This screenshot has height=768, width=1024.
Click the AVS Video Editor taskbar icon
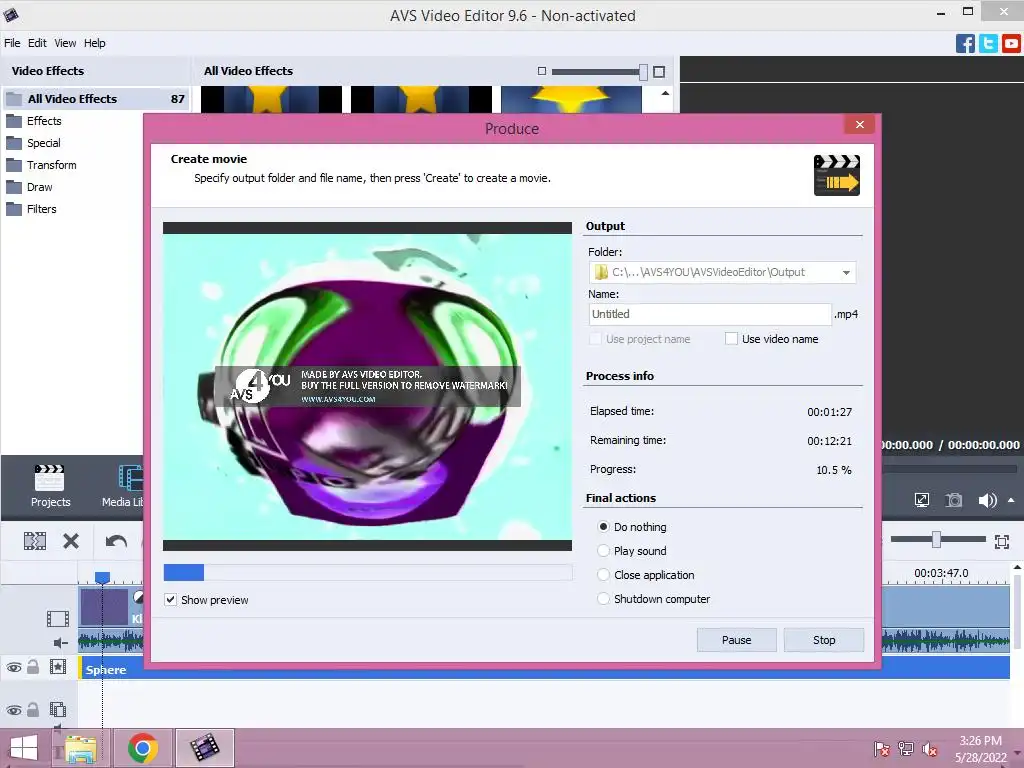[204, 748]
